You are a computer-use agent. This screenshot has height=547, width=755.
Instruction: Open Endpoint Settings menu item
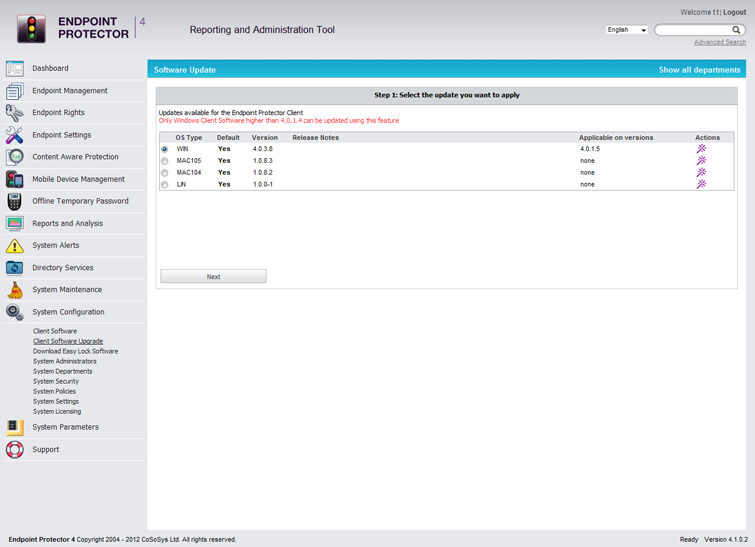coord(62,135)
